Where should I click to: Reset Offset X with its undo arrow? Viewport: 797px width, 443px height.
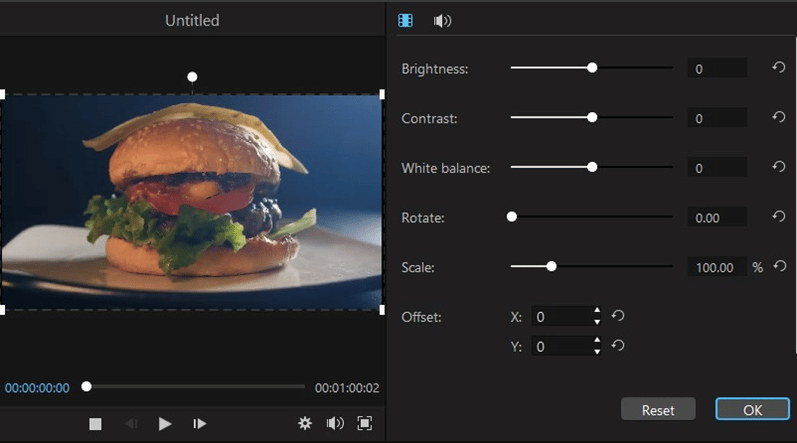(x=618, y=316)
